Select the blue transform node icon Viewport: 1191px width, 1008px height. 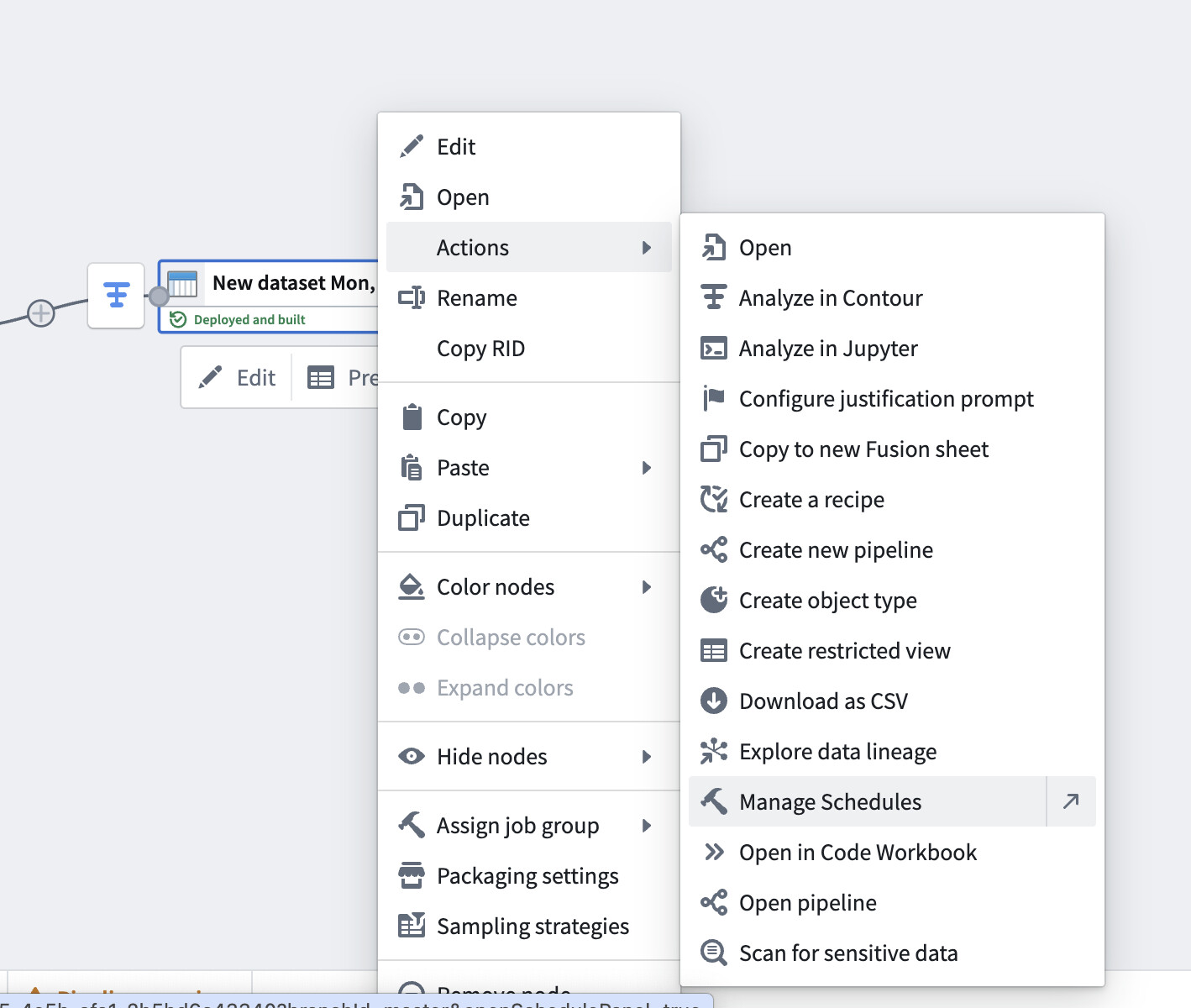[116, 296]
